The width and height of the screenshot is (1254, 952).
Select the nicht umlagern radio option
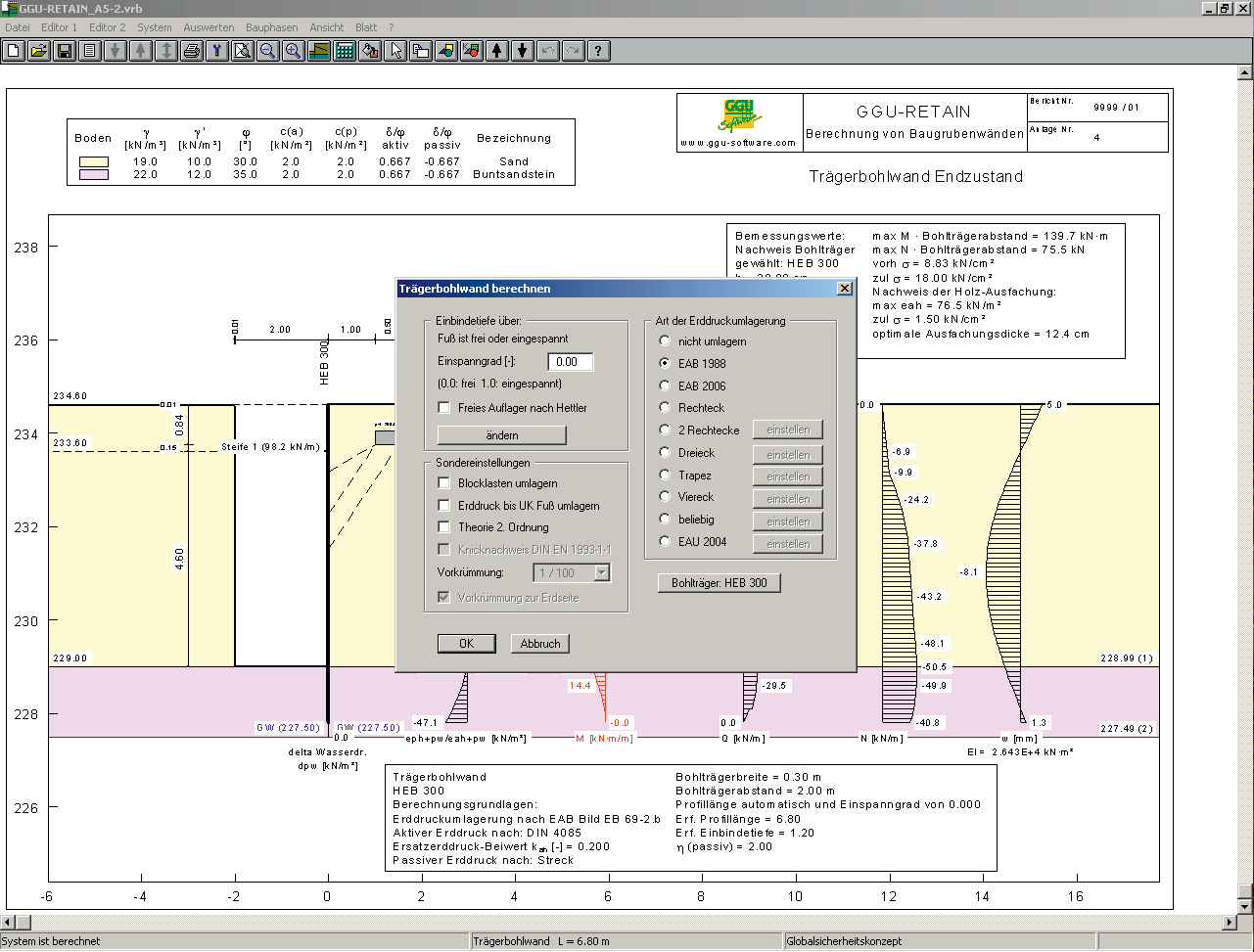point(666,341)
